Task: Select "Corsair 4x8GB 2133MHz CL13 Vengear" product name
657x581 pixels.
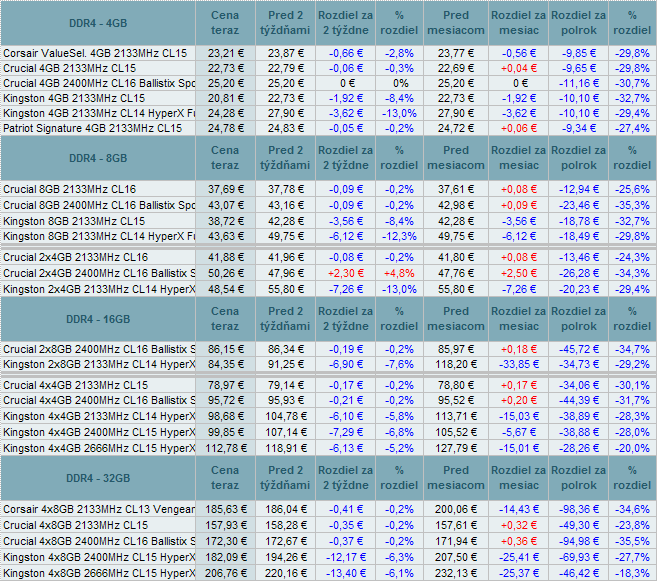Action: [x=99, y=509]
